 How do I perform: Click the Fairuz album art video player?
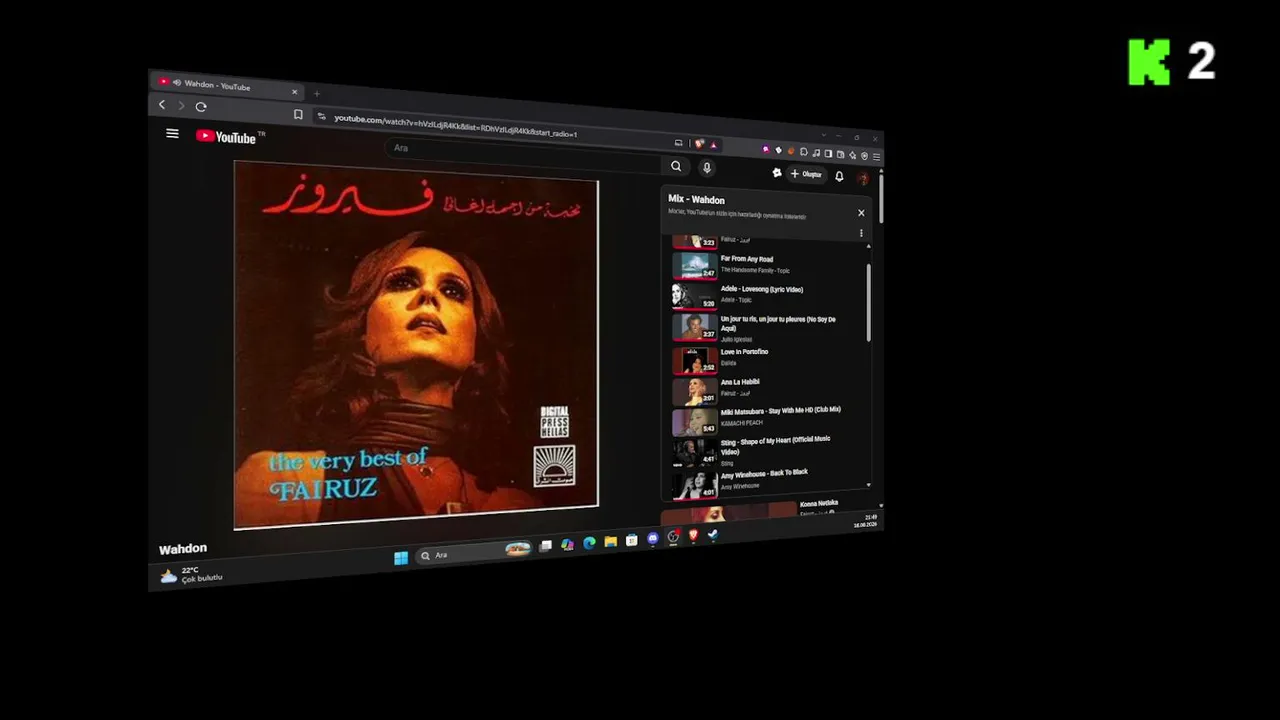(x=416, y=346)
